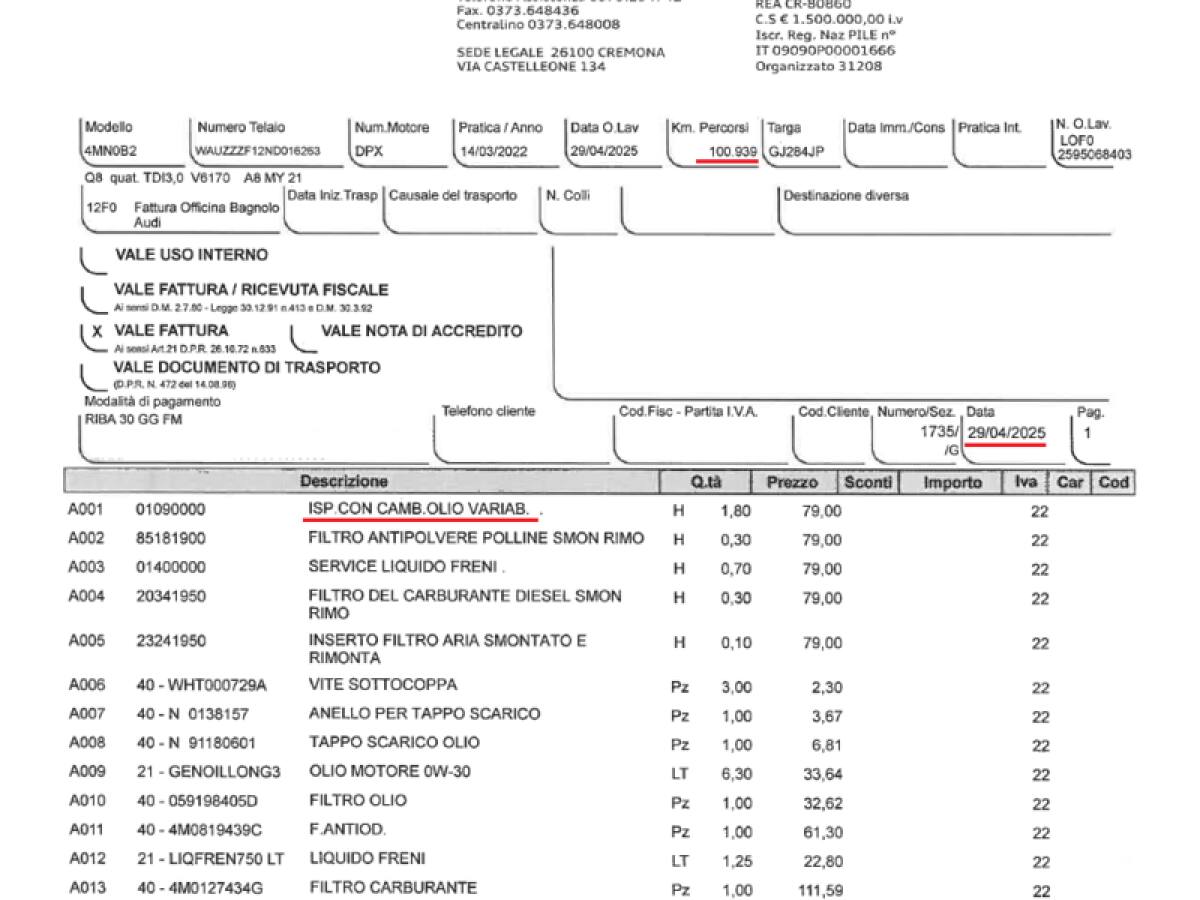
Task: Click the Descrizione column header
Action: 344,482
